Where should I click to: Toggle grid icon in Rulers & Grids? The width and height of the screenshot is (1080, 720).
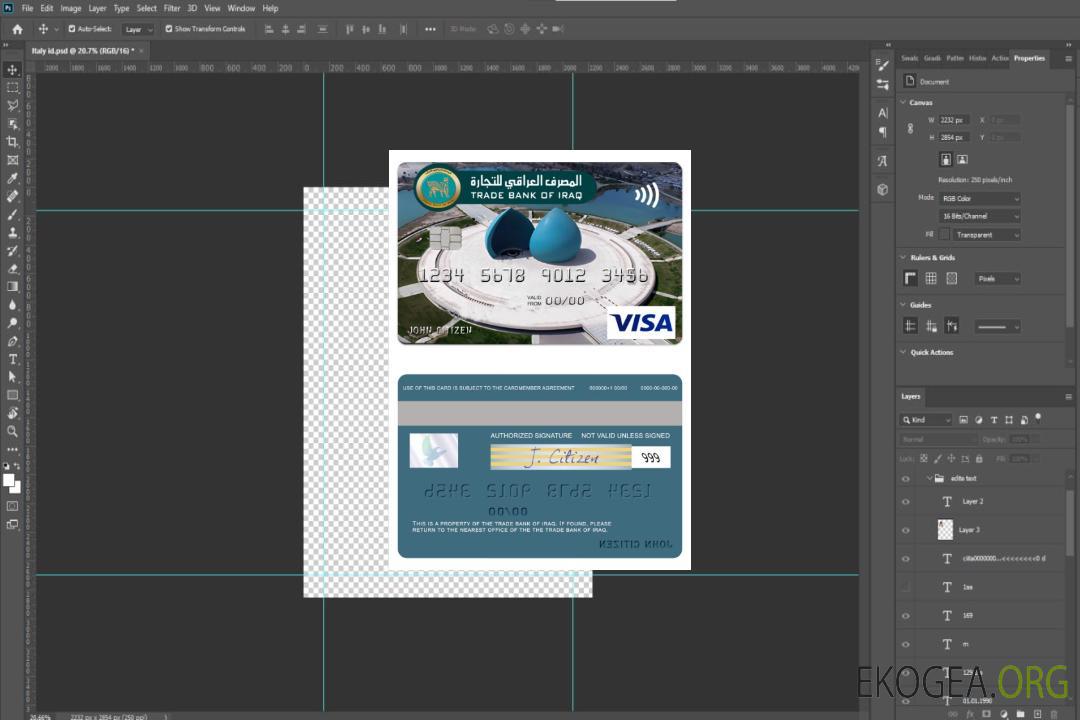[931, 278]
